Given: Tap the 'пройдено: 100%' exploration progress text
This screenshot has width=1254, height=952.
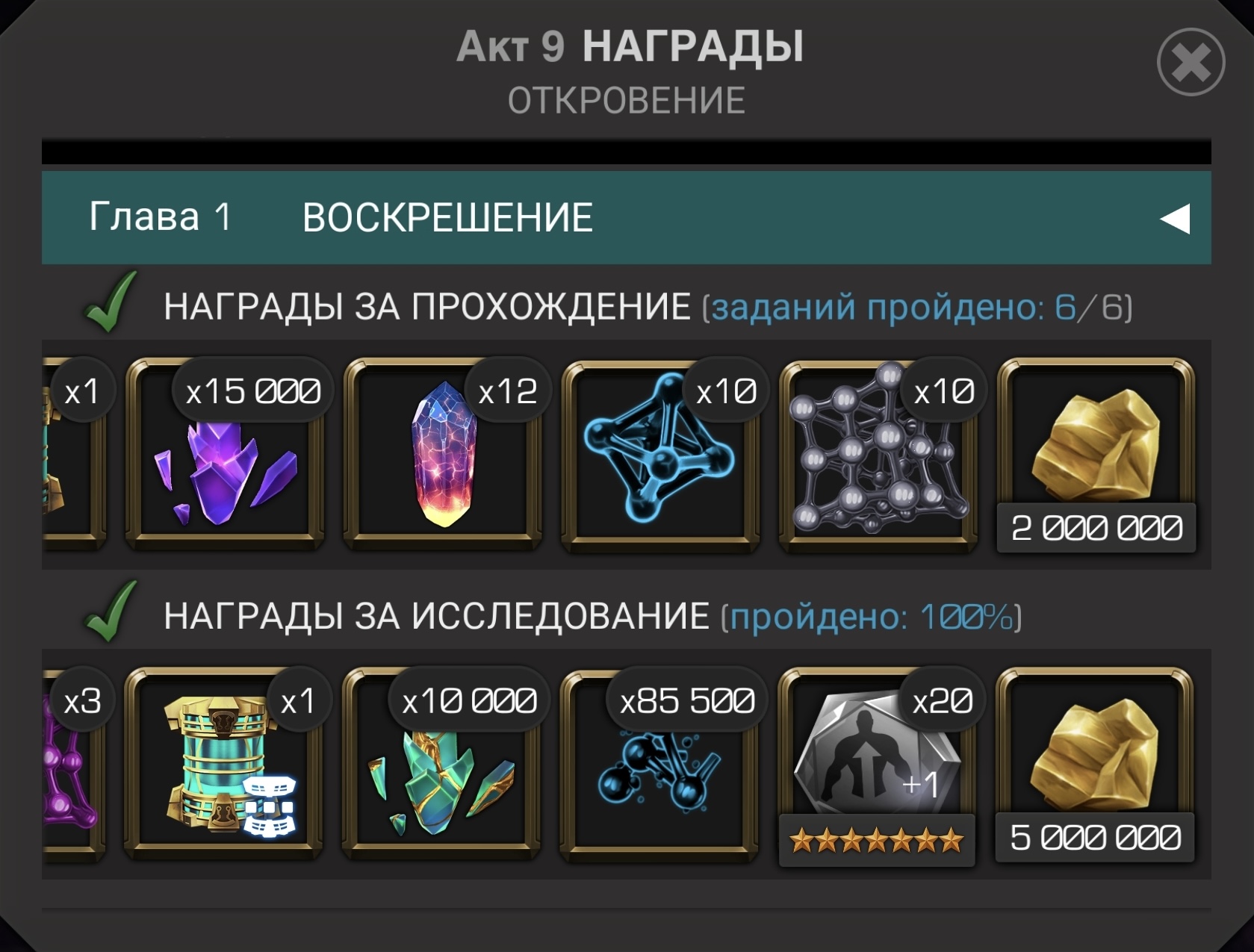Looking at the screenshot, I should [x=871, y=617].
